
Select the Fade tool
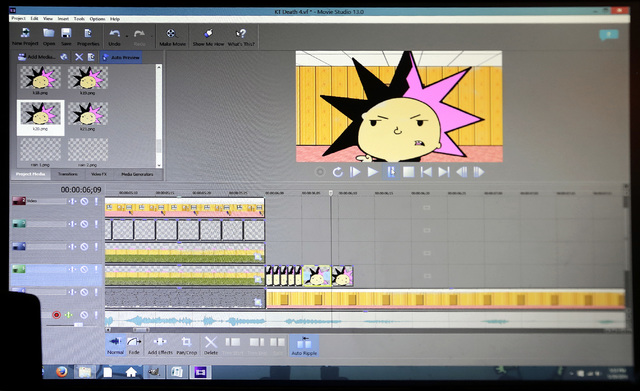[134, 345]
